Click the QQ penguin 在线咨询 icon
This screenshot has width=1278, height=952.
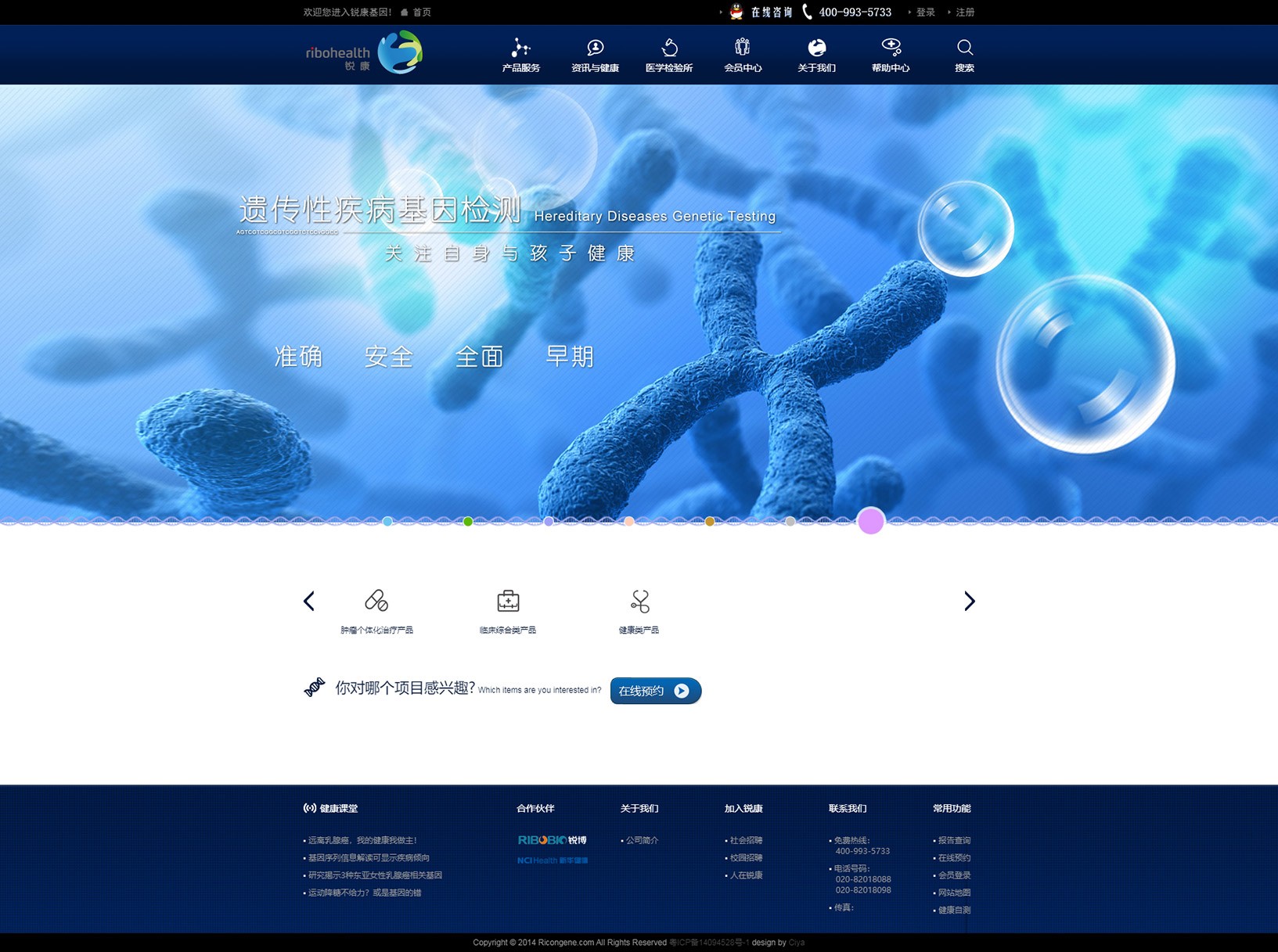(736, 12)
